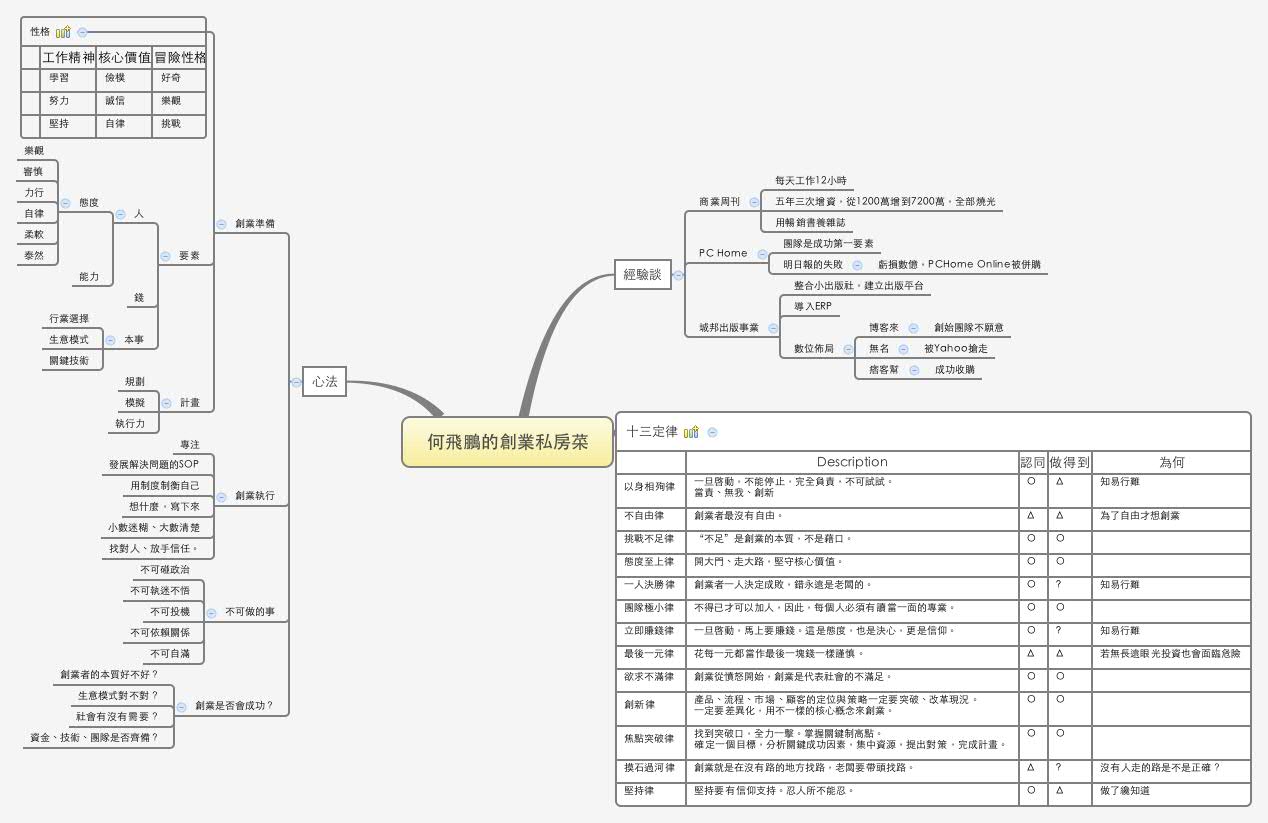Collapse the 創業是否會成功 branch
The image size is (1268, 823).
coord(181,706)
